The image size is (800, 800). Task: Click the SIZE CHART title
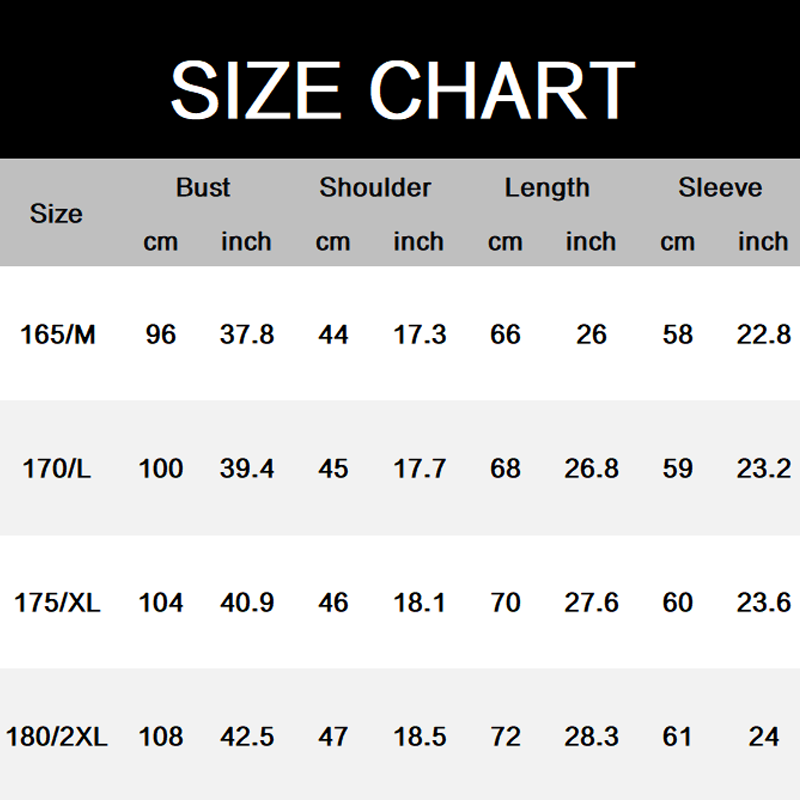click(402, 90)
